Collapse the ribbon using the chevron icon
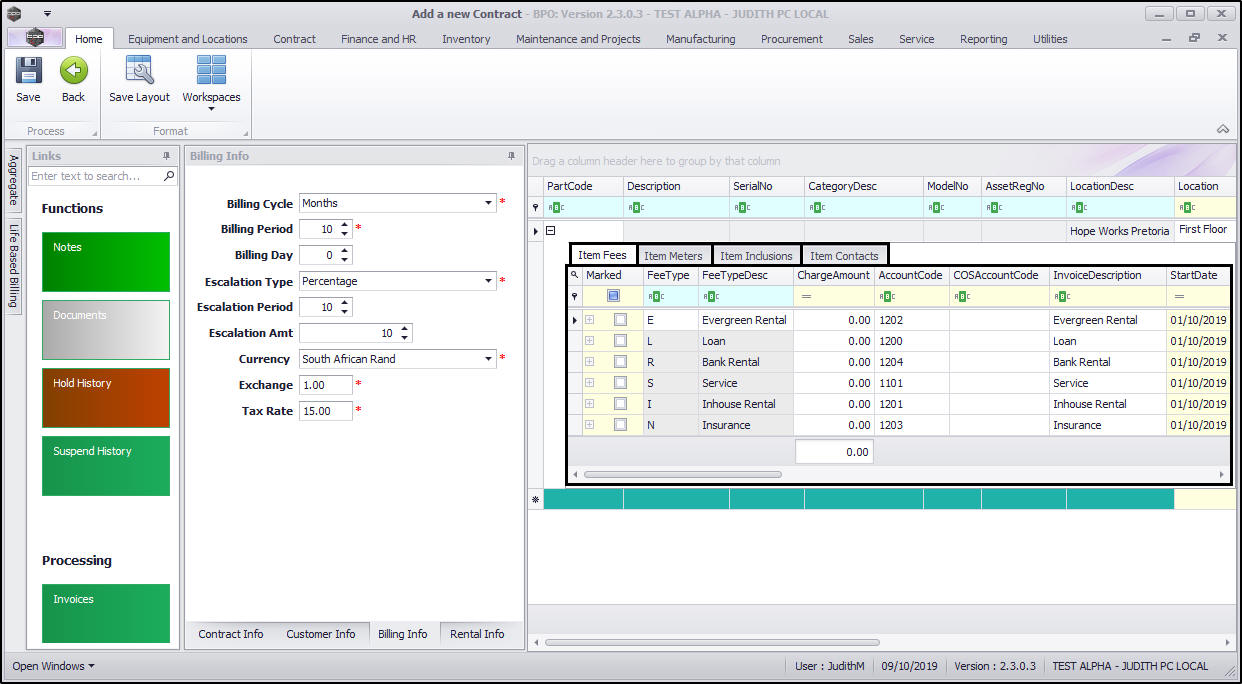Screen dimensions: 1242x684 tap(1222, 129)
